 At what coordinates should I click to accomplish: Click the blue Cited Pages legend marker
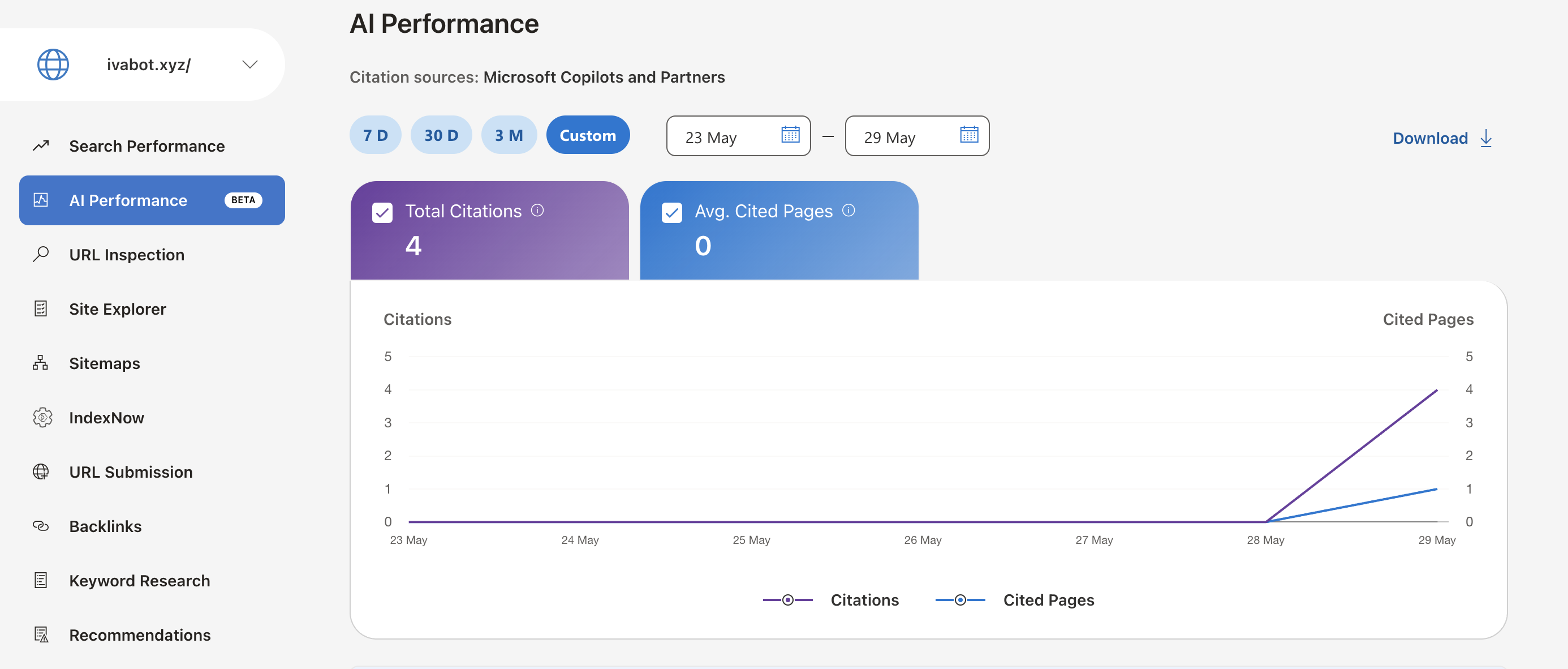click(x=960, y=600)
